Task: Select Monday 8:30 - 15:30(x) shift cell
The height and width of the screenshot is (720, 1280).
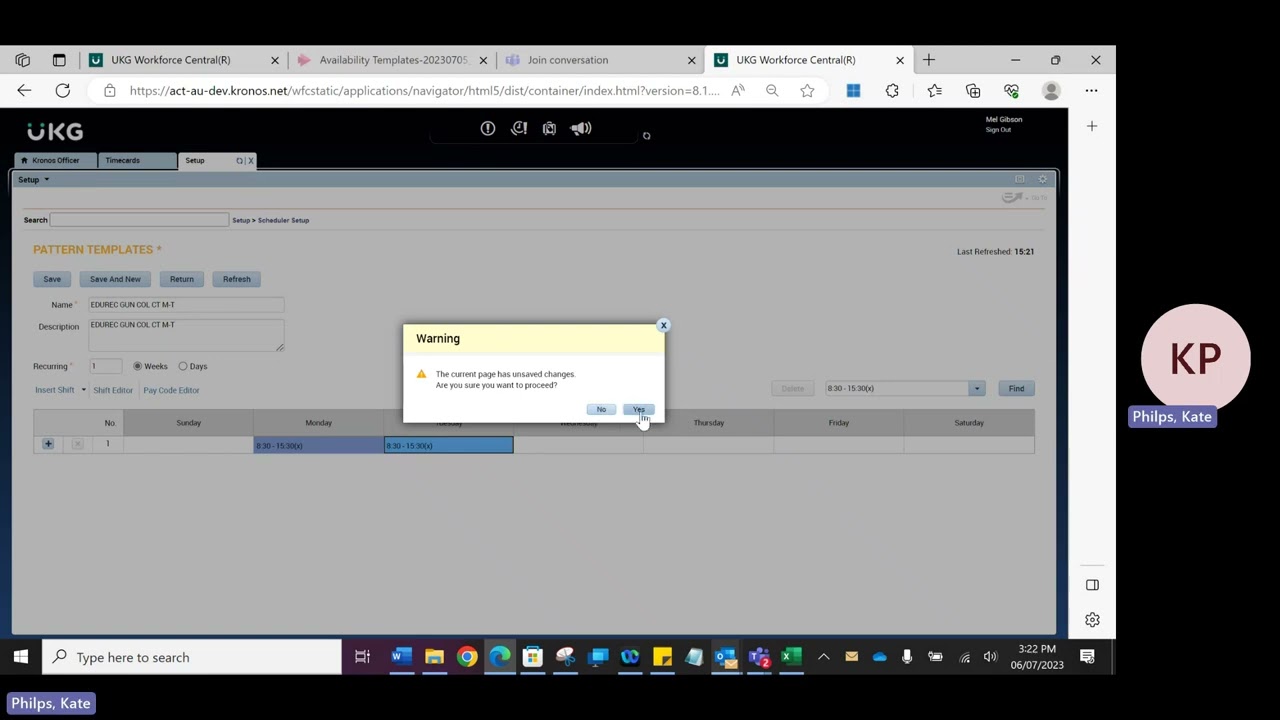Action: tap(318, 445)
